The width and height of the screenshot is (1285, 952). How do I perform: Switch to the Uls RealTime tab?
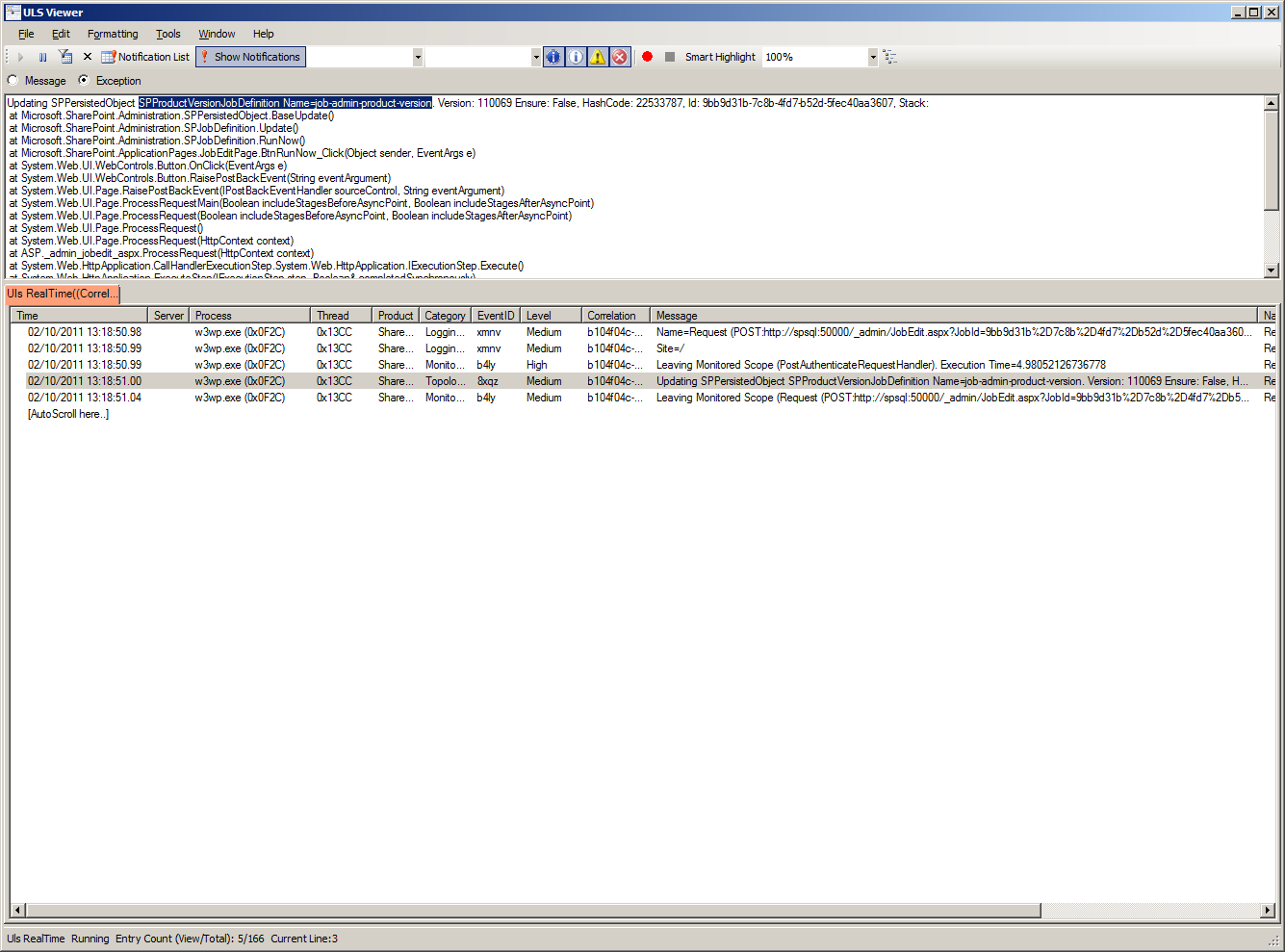tap(63, 294)
